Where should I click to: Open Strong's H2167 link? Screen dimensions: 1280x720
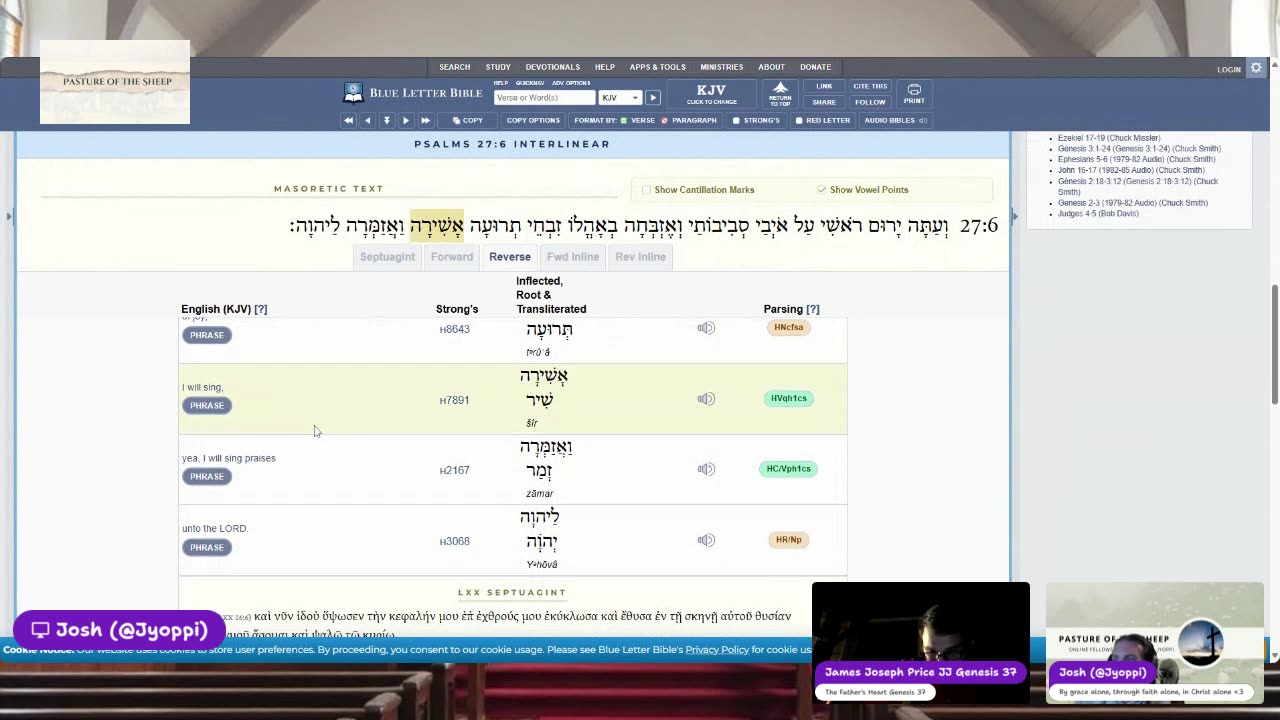pyautogui.click(x=454, y=470)
